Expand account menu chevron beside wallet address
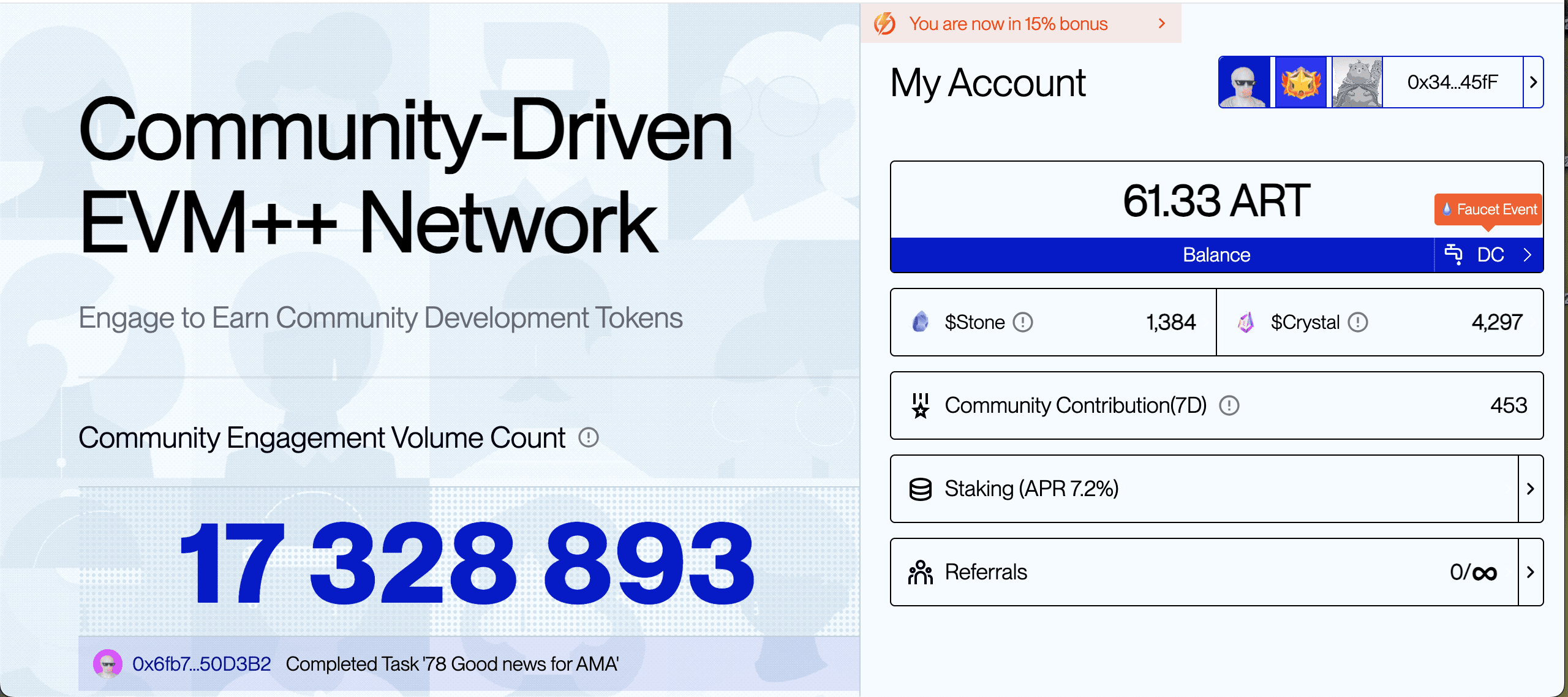Viewport: 1568px width, 697px height. point(1533,82)
